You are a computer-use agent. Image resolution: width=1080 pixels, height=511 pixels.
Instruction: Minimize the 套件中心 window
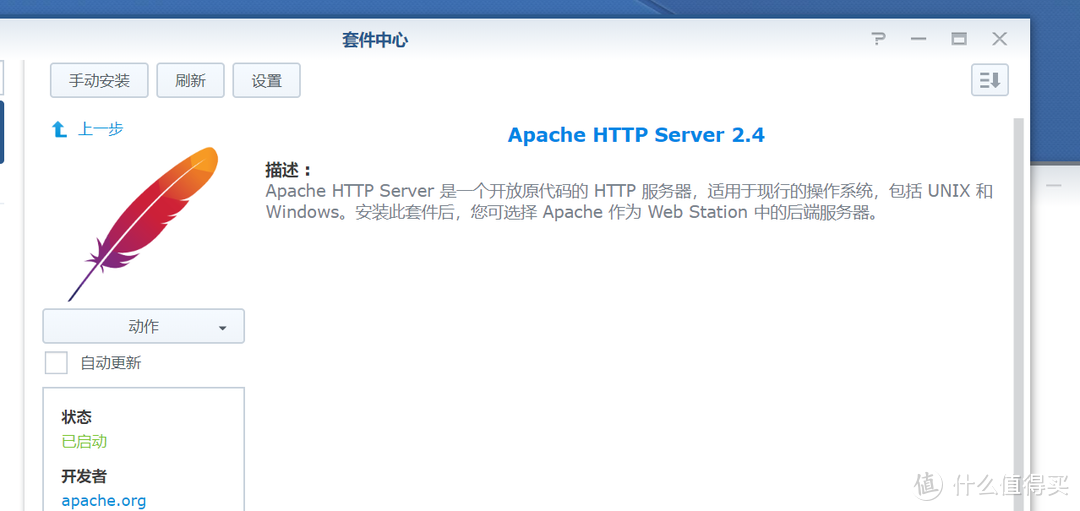point(918,39)
